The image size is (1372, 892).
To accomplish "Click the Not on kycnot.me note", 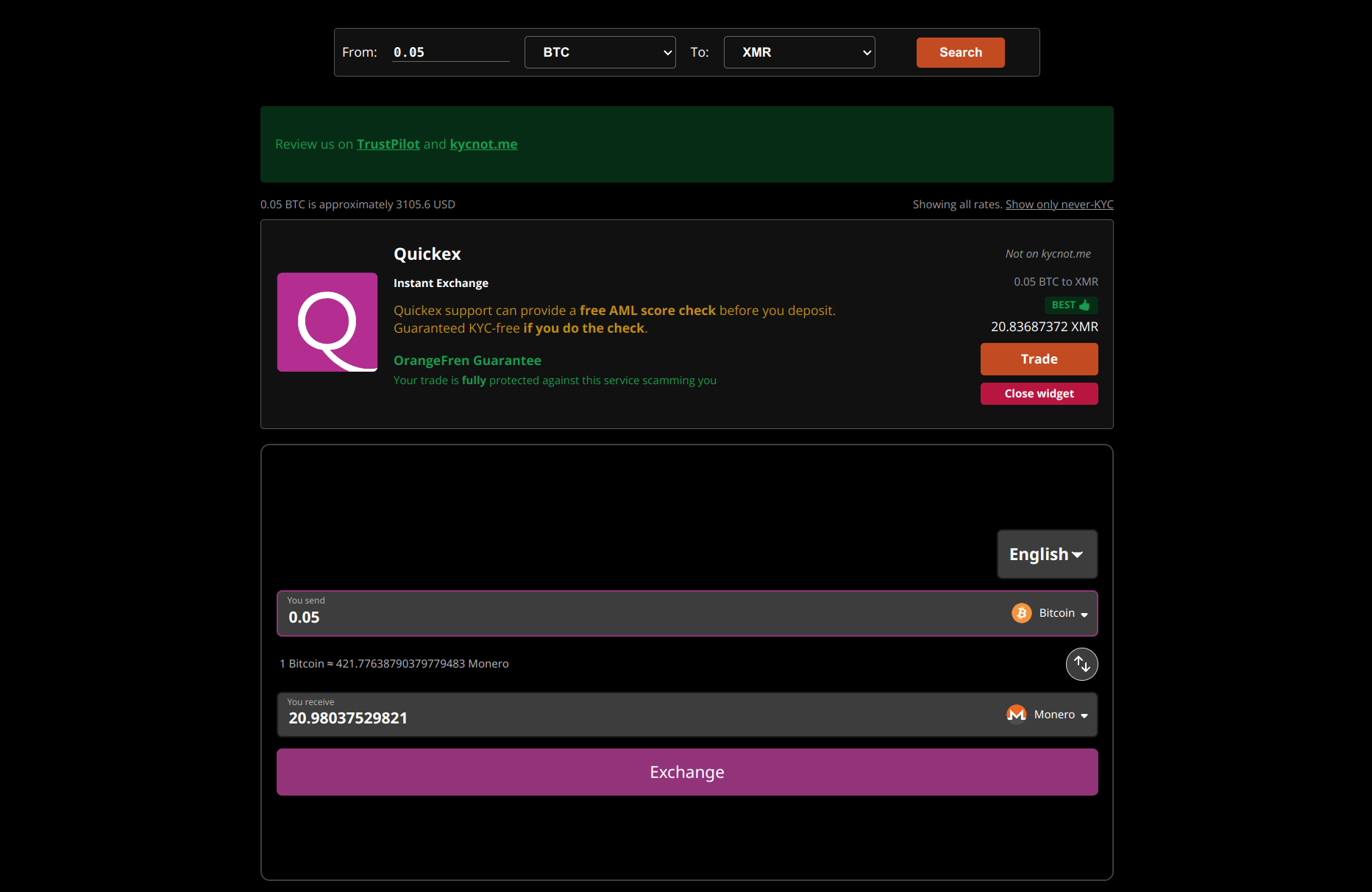I will click(x=1048, y=254).
